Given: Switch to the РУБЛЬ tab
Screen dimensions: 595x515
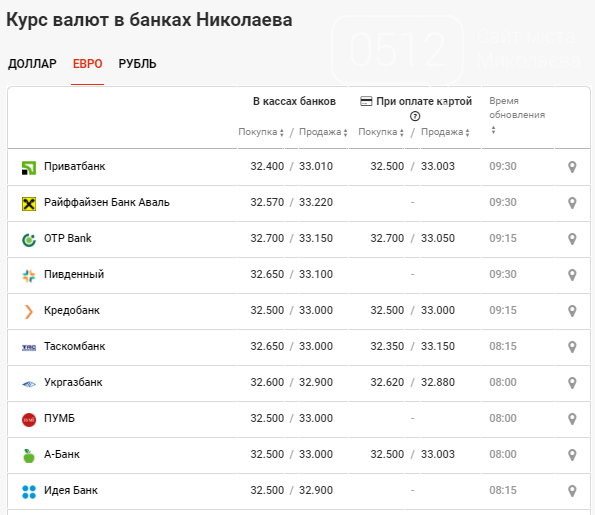Looking at the screenshot, I should (137, 64).
